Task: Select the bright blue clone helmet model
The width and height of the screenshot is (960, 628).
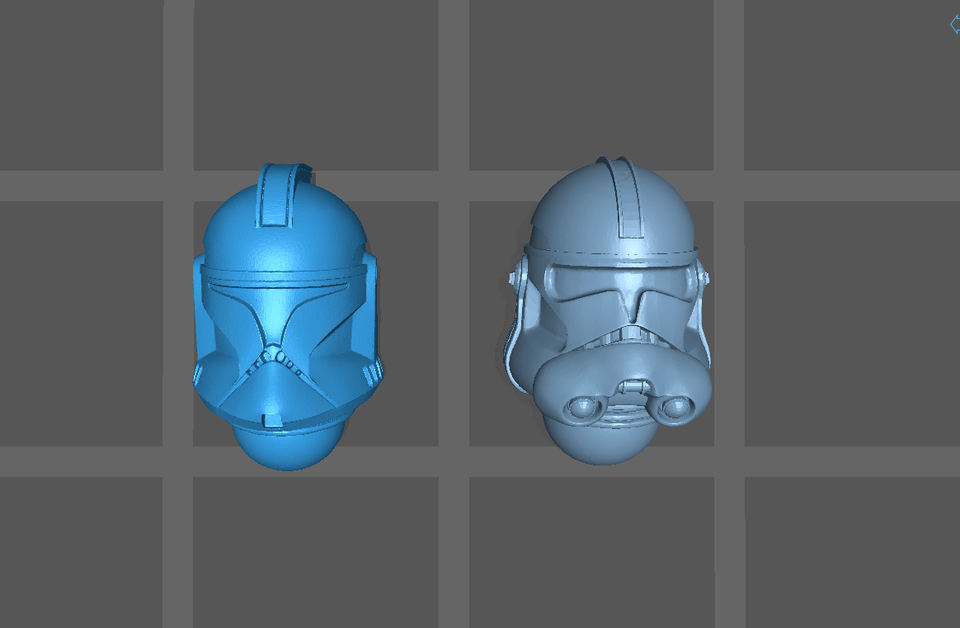Action: pos(287,316)
